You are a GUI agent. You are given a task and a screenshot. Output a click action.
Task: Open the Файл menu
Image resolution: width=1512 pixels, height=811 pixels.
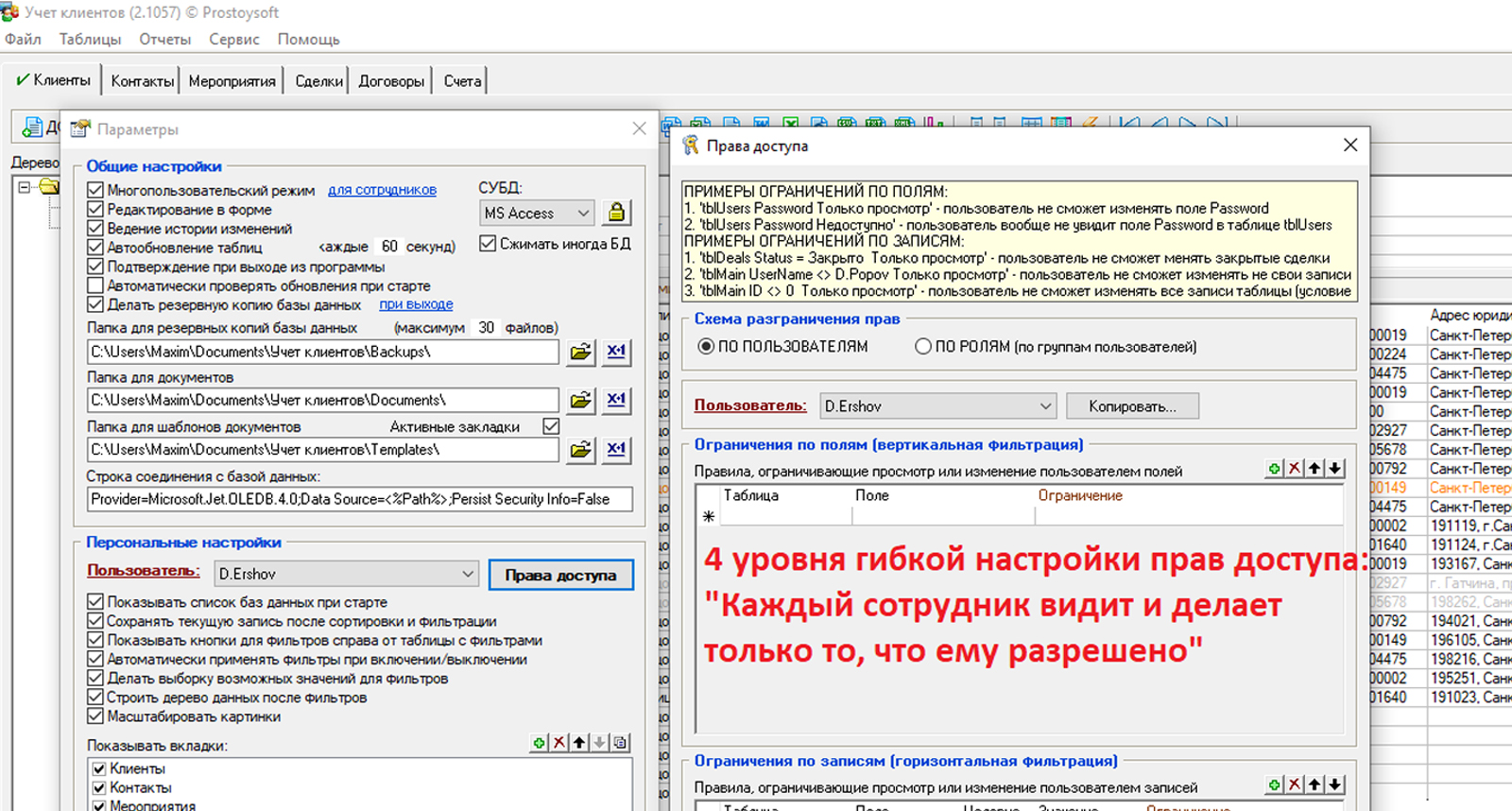[23, 39]
